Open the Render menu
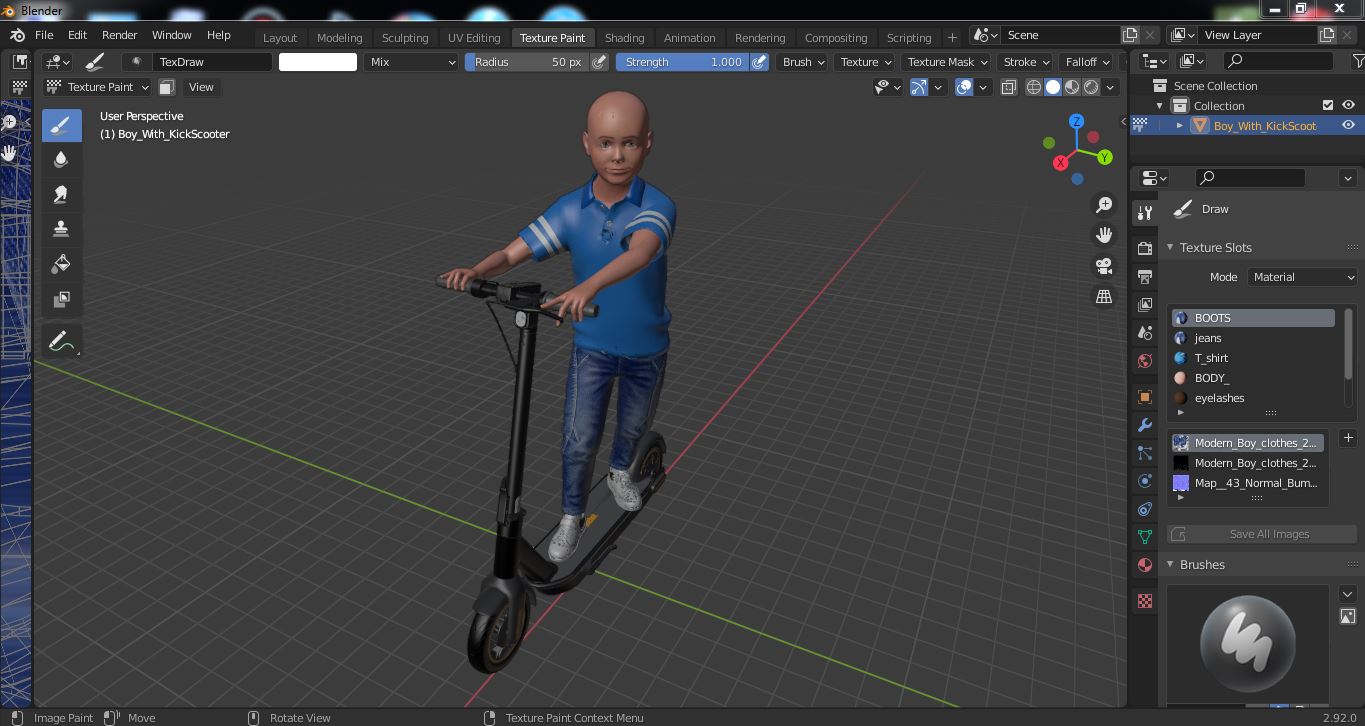This screenshot has height=726, width=1365. point(119,34)
